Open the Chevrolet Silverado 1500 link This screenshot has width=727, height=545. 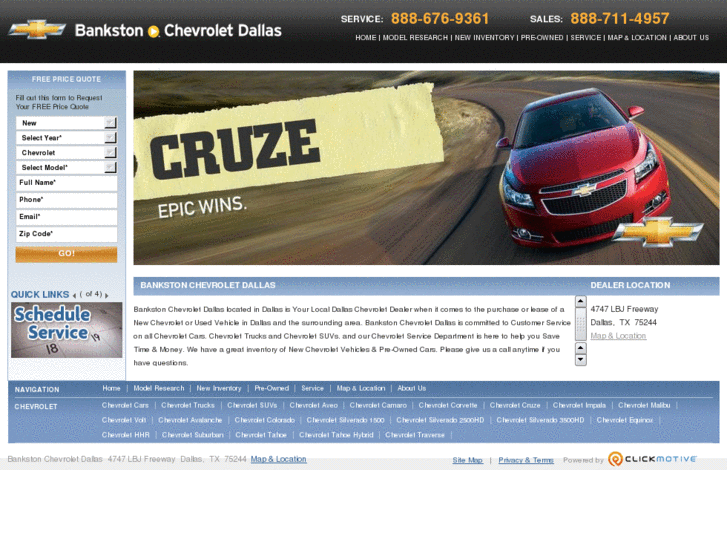click(x=345, y=420)
